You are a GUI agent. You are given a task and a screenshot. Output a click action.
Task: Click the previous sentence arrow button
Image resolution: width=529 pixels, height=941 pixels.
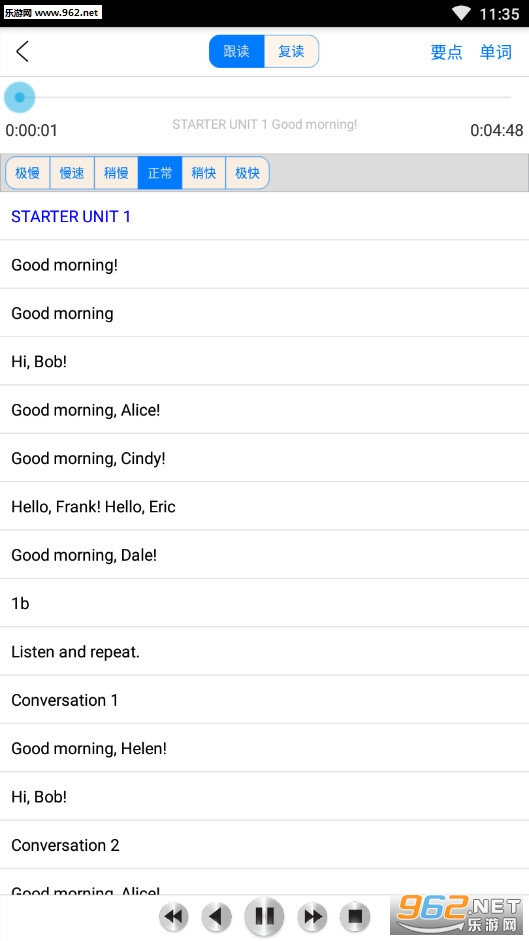[217, 916]
